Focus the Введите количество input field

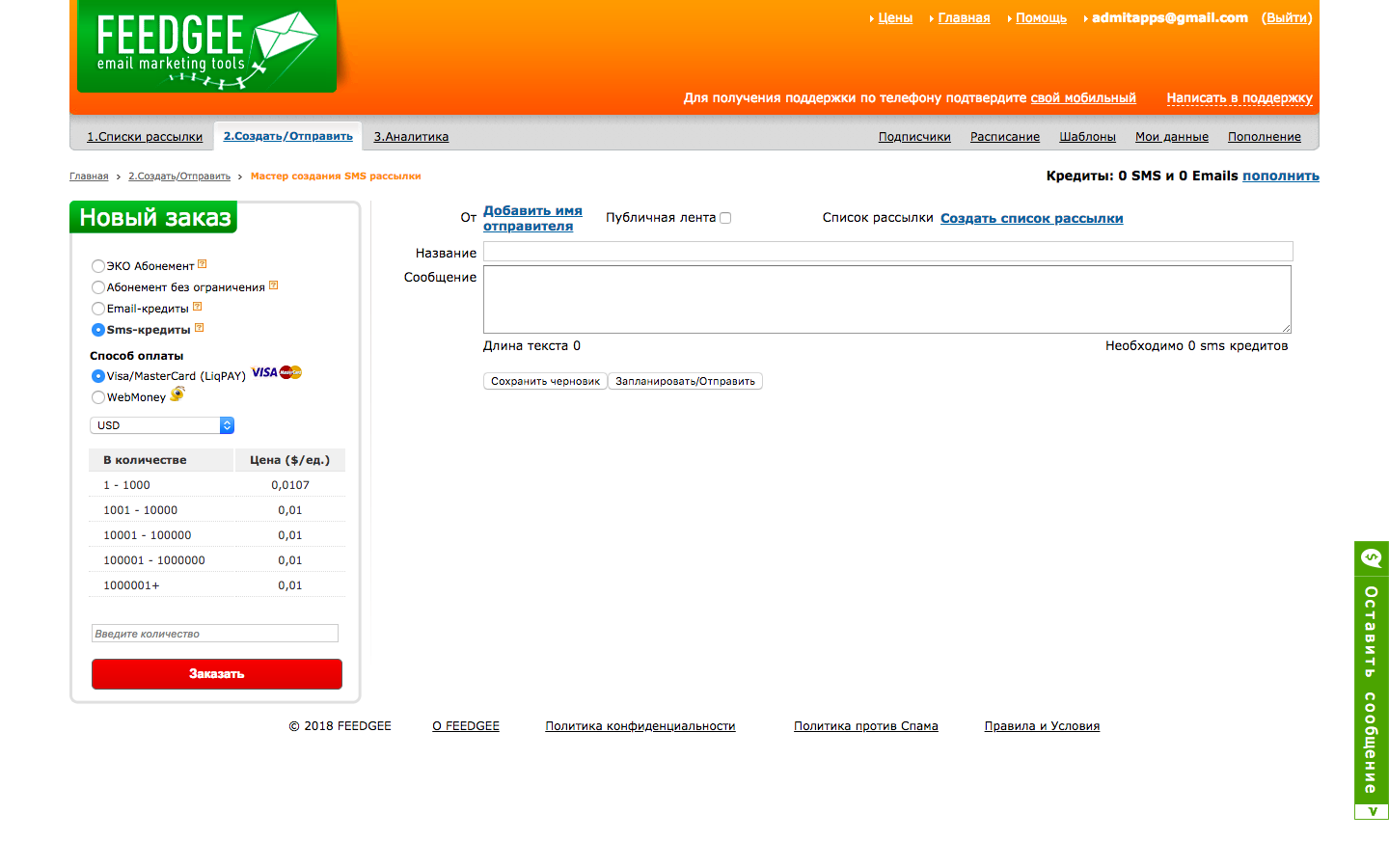[x=215, y=634]
